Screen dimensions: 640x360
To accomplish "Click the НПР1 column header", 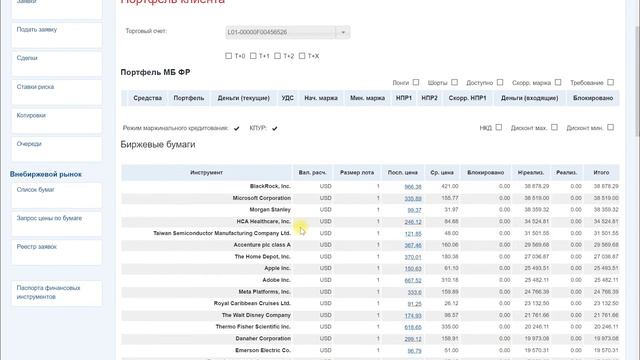I will tap(404, 98).
